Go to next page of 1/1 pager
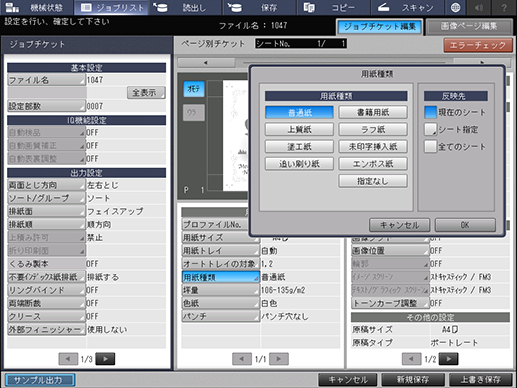Screen dimensions: 517x388 point(279,359)
